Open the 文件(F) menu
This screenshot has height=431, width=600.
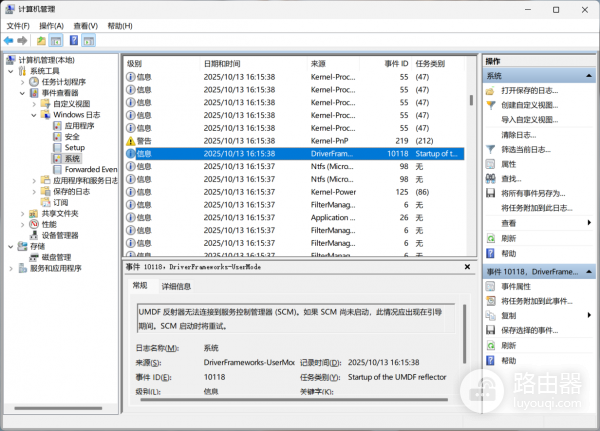(18, 26)
